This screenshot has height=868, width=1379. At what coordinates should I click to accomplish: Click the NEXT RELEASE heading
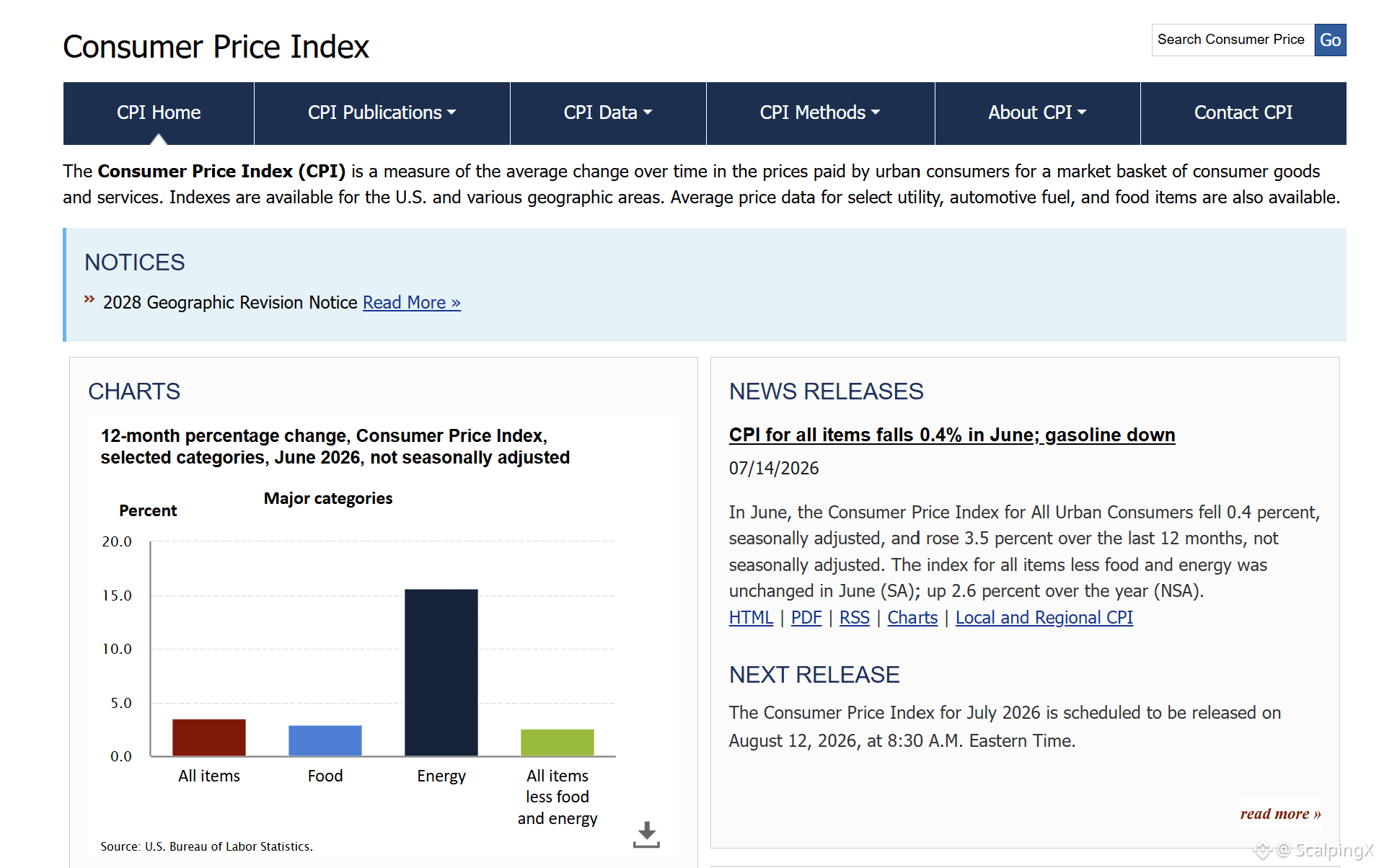click(814, 675)
